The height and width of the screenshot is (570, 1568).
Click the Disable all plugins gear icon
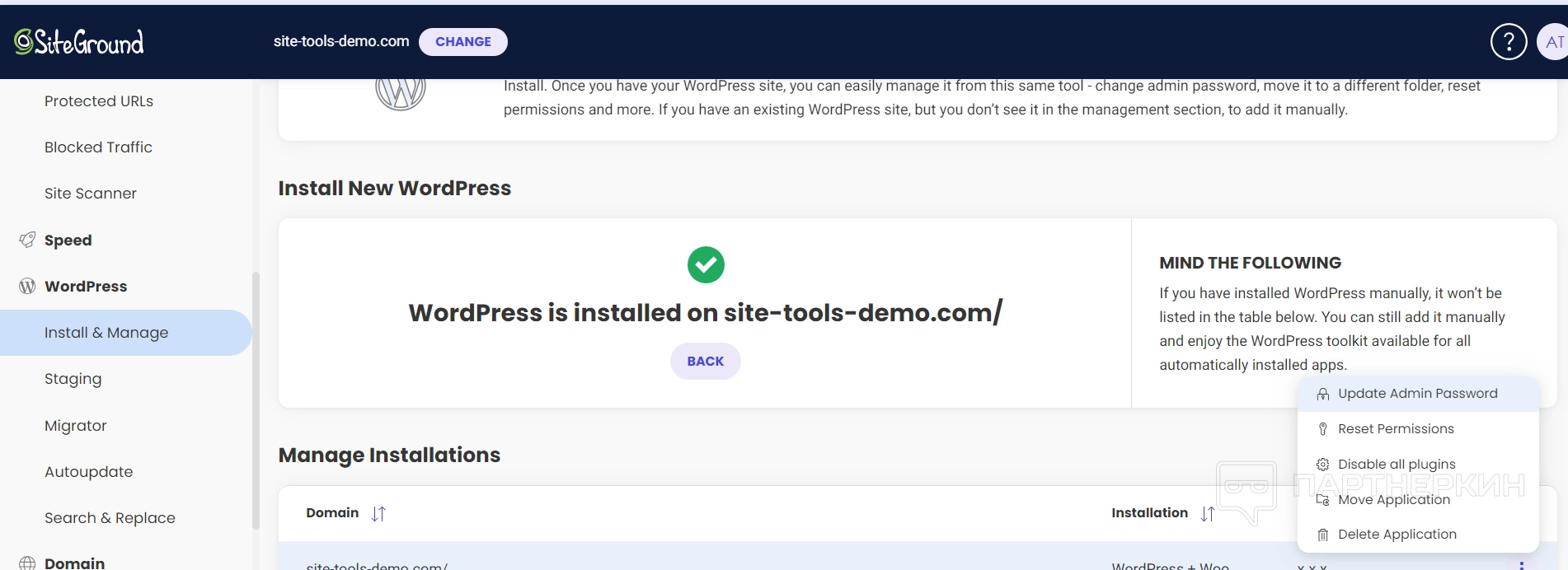[x=1323, y=465]
